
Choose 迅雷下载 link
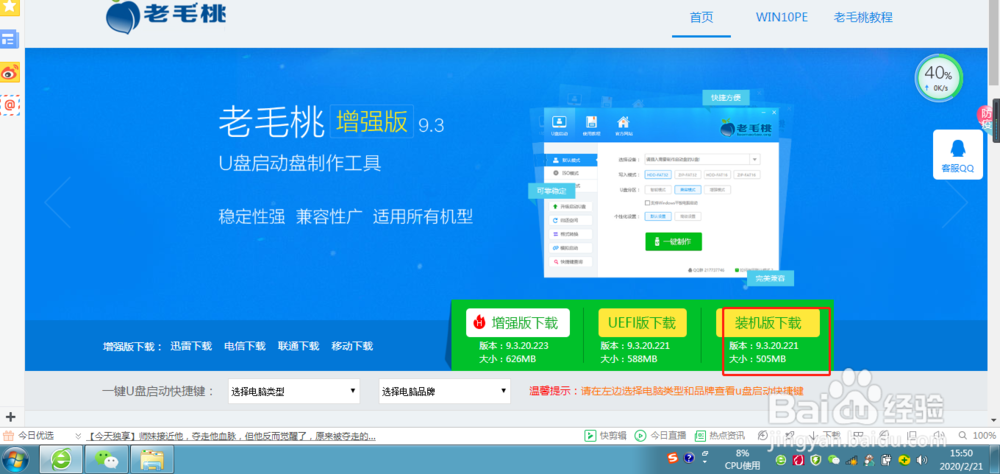pos(191,346)
